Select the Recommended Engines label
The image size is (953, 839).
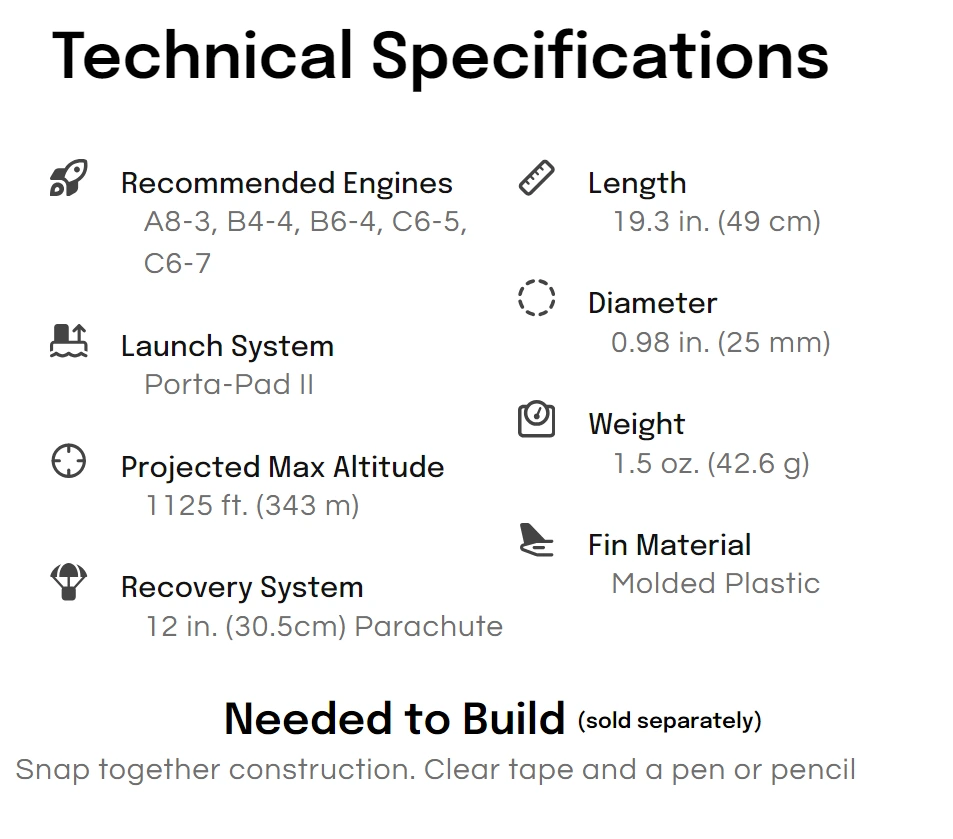pyautogui.click(x=287, y=183)
